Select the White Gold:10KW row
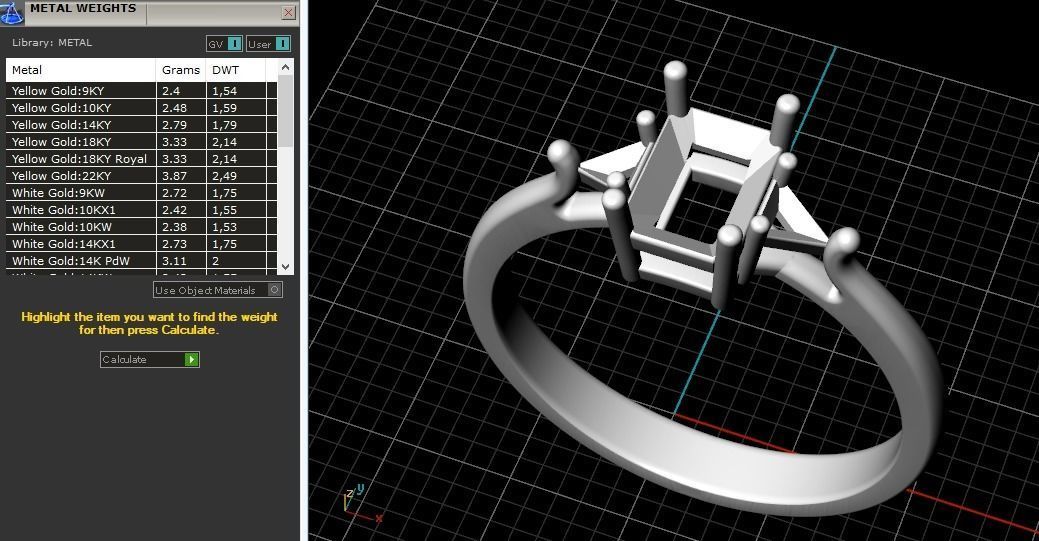 pyautogui.click(x=141, y=227)
